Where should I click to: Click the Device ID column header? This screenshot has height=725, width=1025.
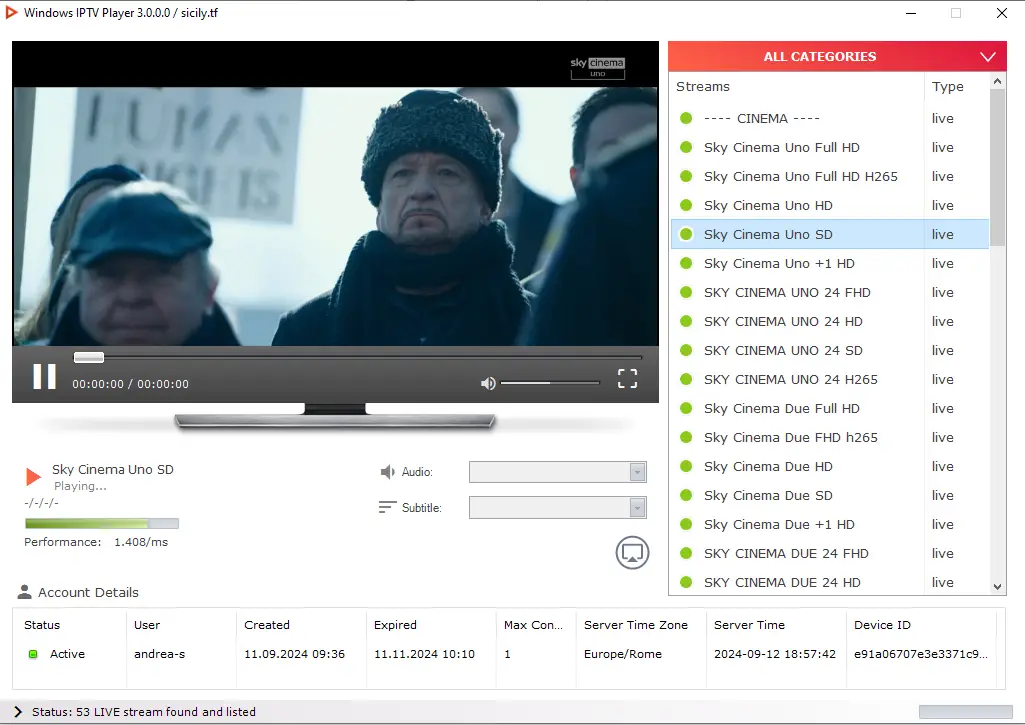[882, 625]
